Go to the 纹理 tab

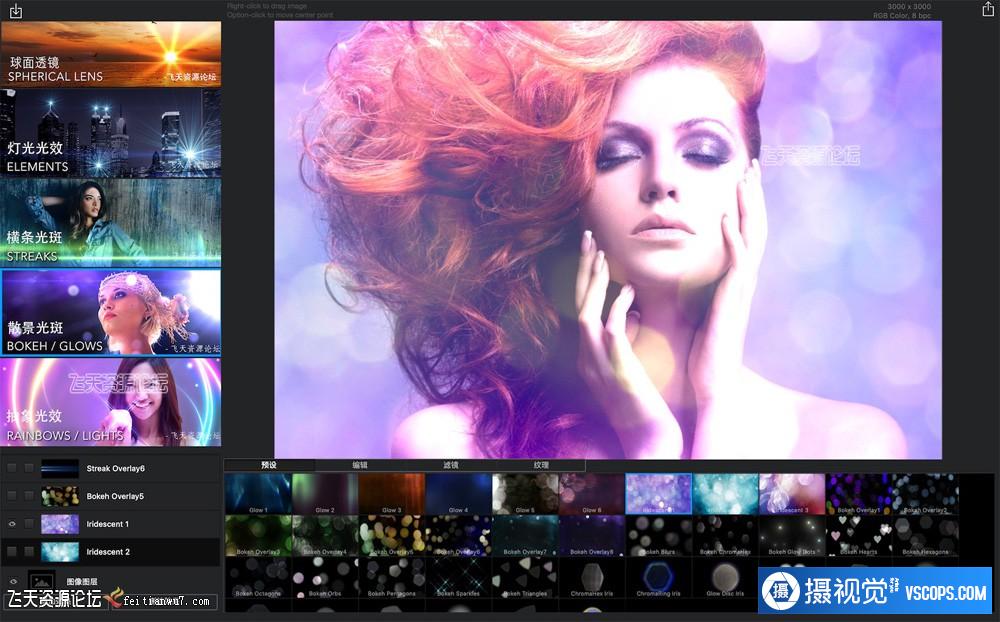tap(541, 465)
